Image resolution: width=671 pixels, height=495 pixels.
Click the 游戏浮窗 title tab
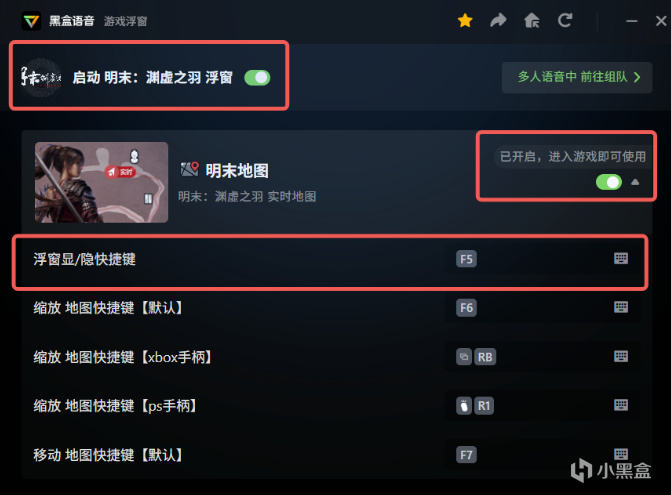tap(125, 21)
